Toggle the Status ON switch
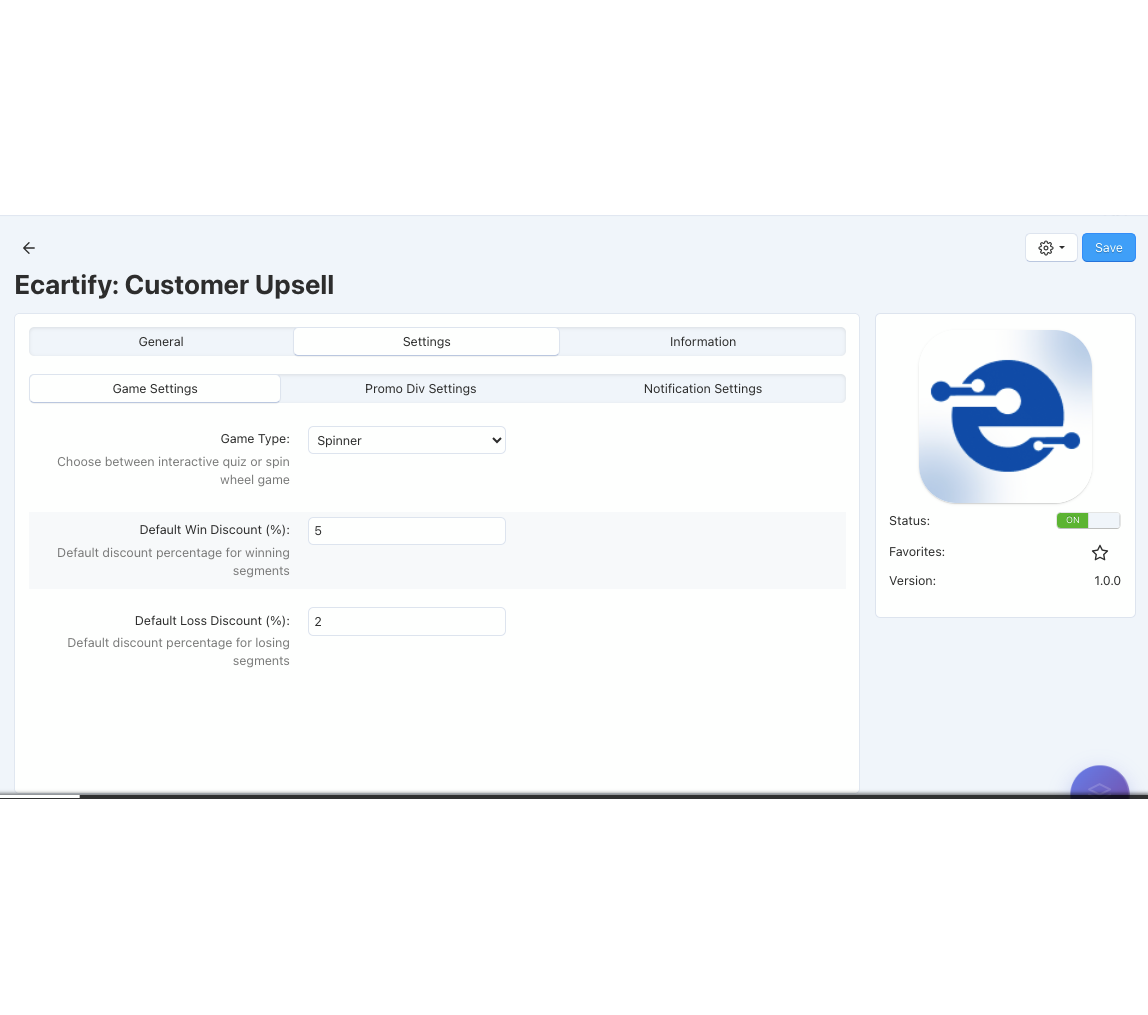Screen dimensions: 1148x1015 tap(1088, 521)
